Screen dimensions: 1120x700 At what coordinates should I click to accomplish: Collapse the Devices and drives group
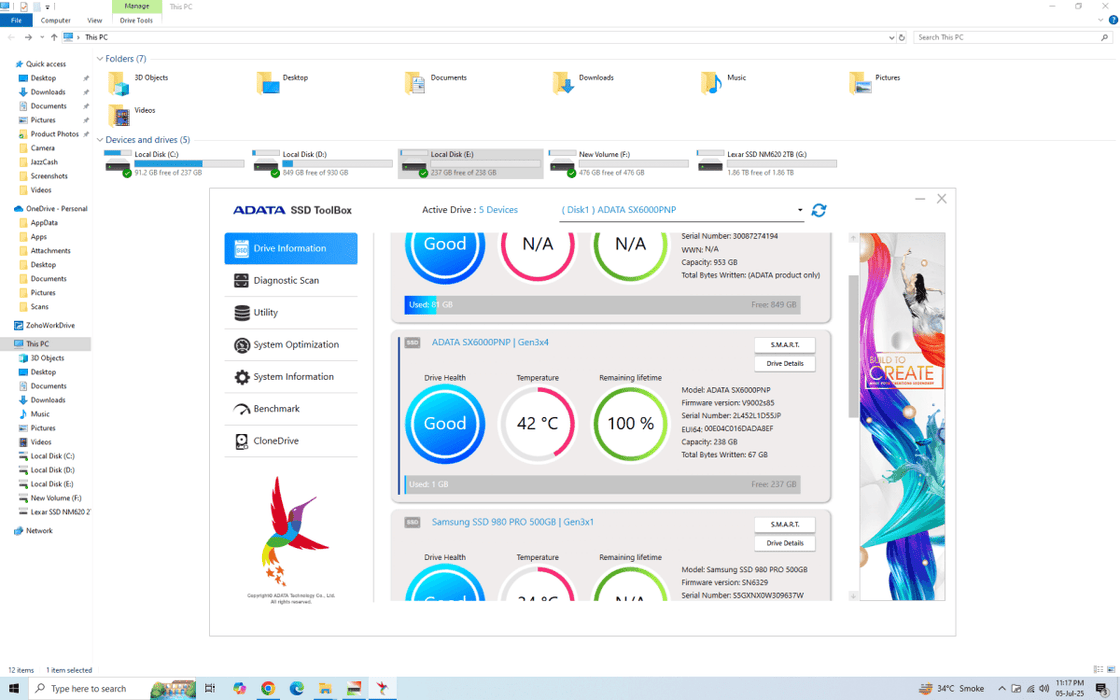[x=100, y=140]
